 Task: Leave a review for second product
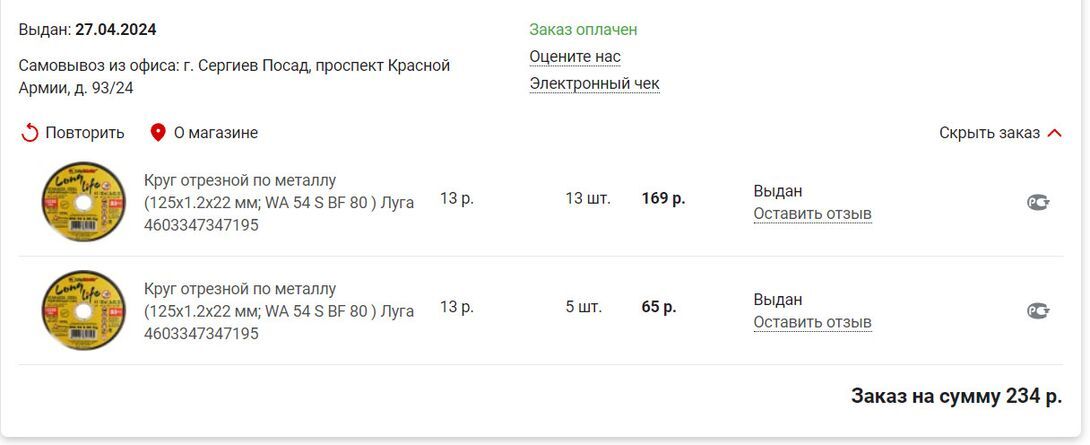[812, 322]
